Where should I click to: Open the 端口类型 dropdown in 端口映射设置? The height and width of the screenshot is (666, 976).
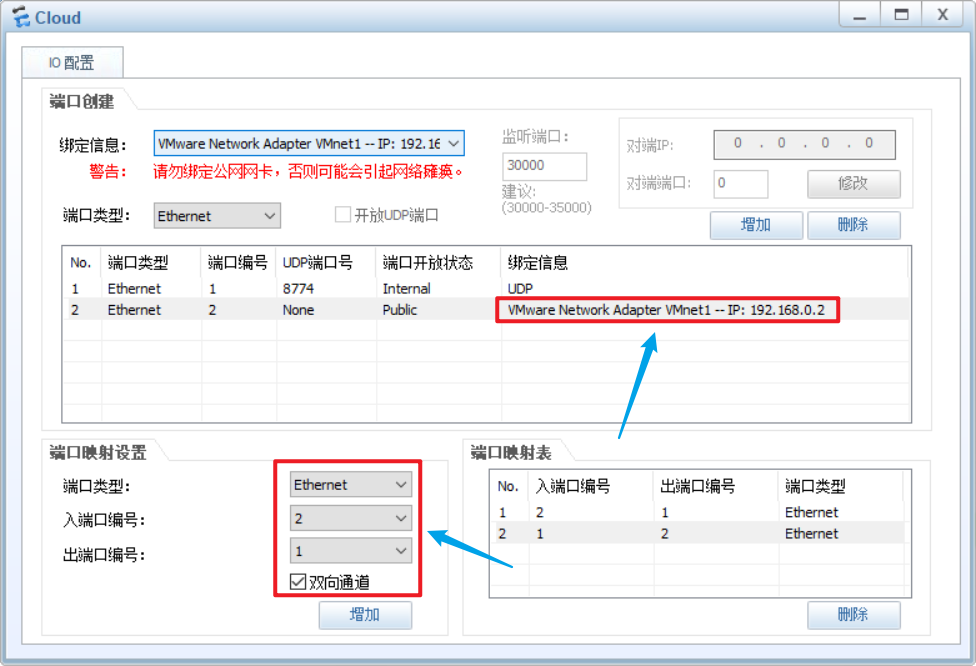click(351, 484)
